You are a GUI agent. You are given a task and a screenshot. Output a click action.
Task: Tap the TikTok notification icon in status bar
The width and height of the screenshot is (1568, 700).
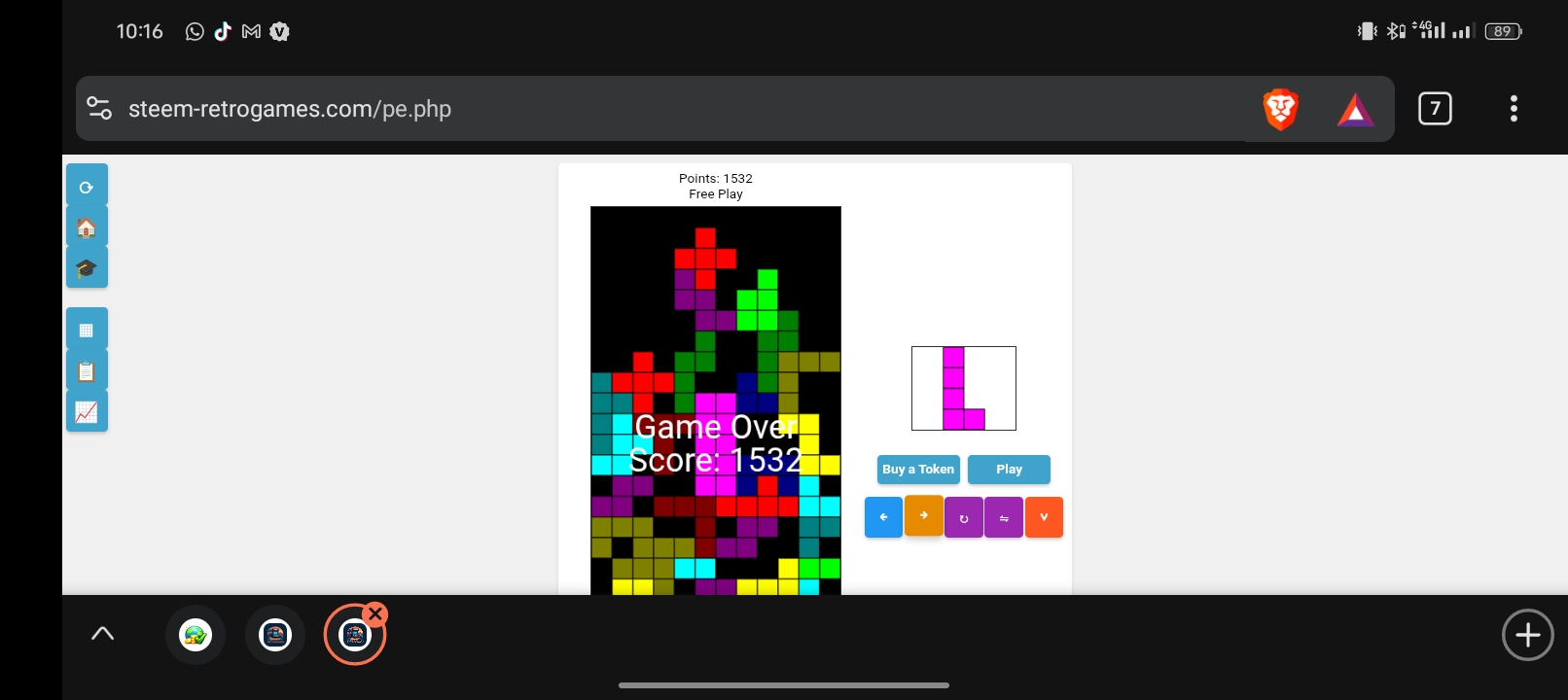coord(223,31)
